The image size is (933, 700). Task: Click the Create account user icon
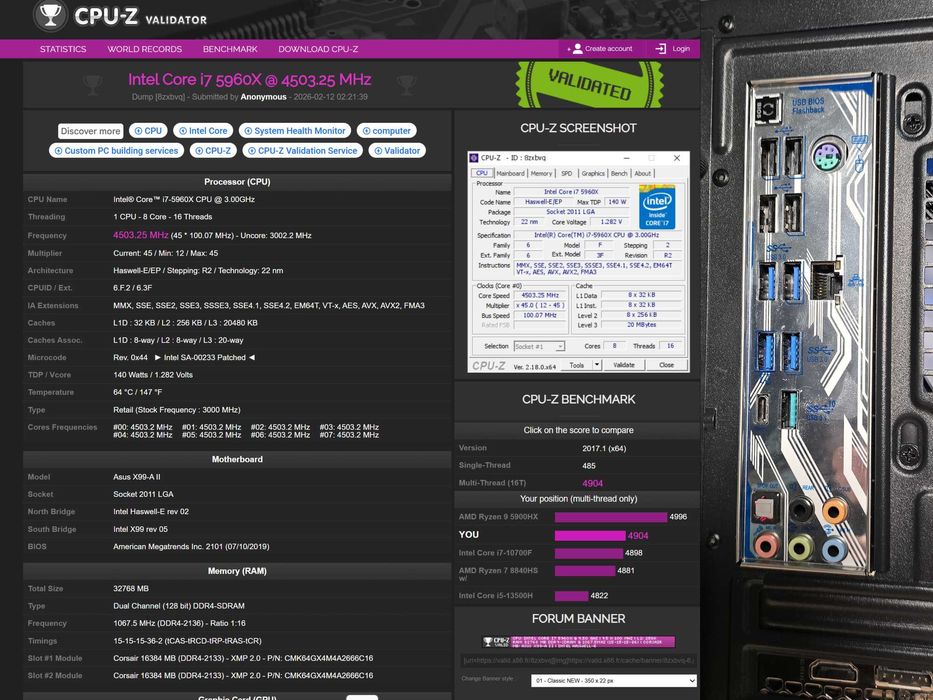click(x=577, y=49)
